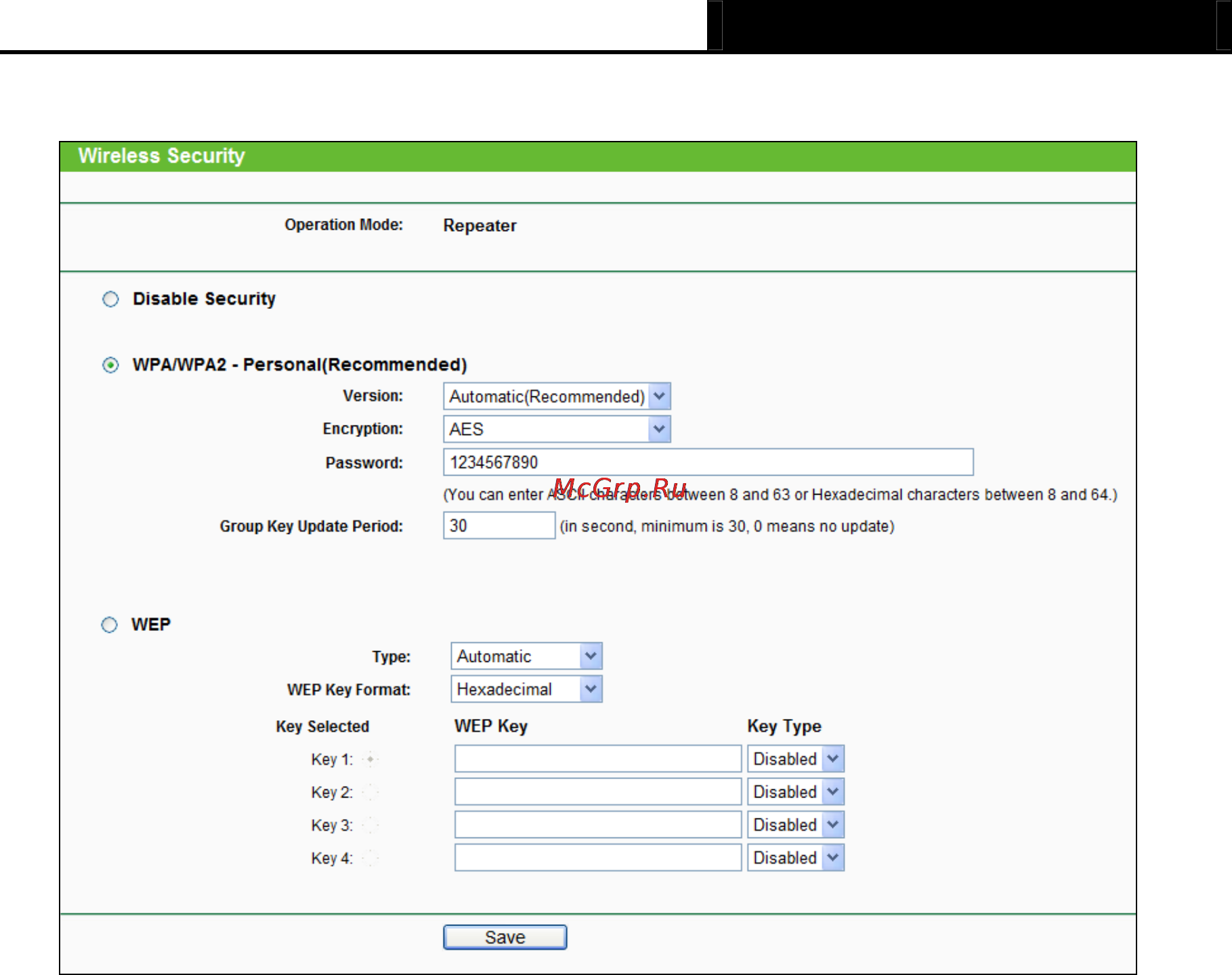This screenshot has width=1232, height=975.
Task: Open Key Type dropdown for Key 1
Action: click(796, 759)
